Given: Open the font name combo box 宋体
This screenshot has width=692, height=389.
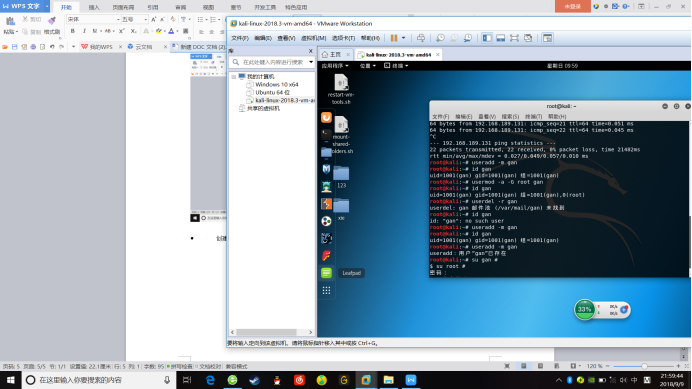Looking at the screenshot, I should tap(94, 19).
